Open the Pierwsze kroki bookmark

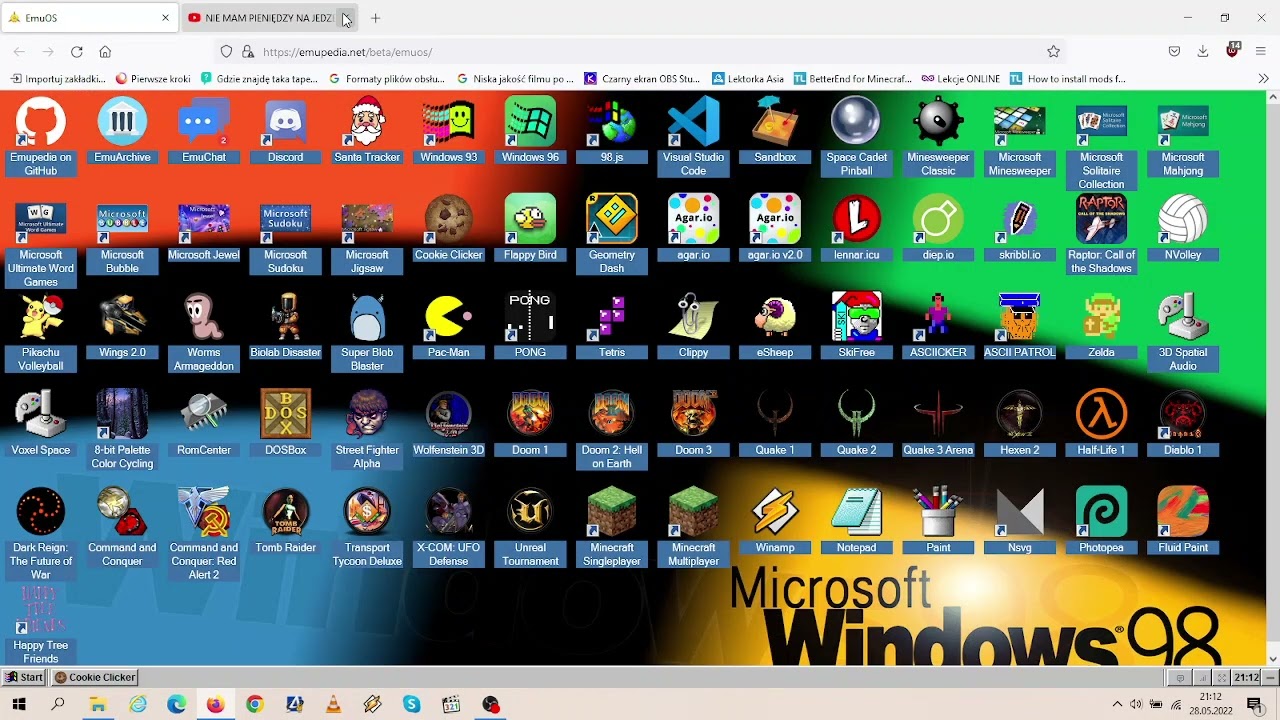[153, 78]
